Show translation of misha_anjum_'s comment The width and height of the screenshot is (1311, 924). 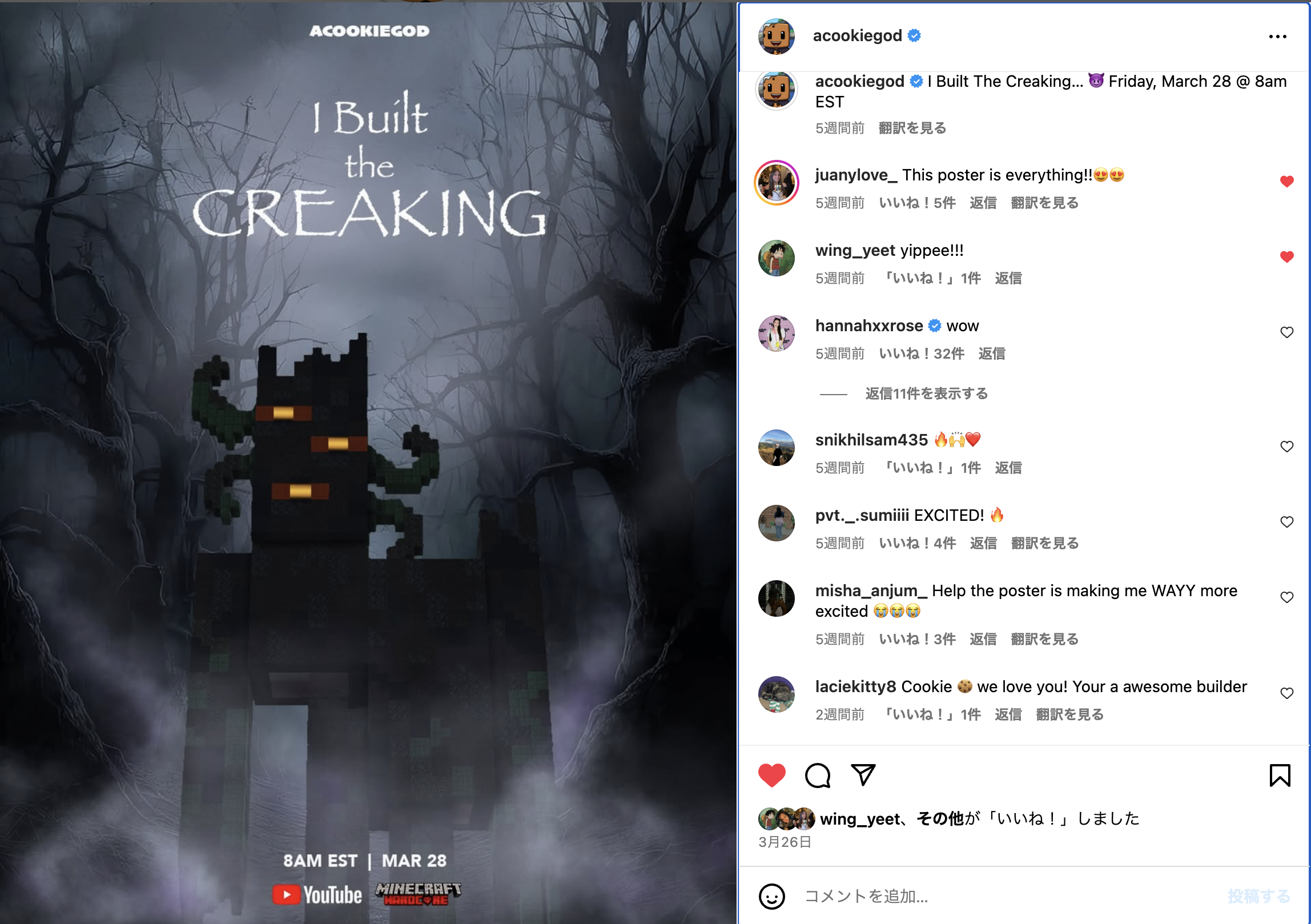coord(1044,639)
